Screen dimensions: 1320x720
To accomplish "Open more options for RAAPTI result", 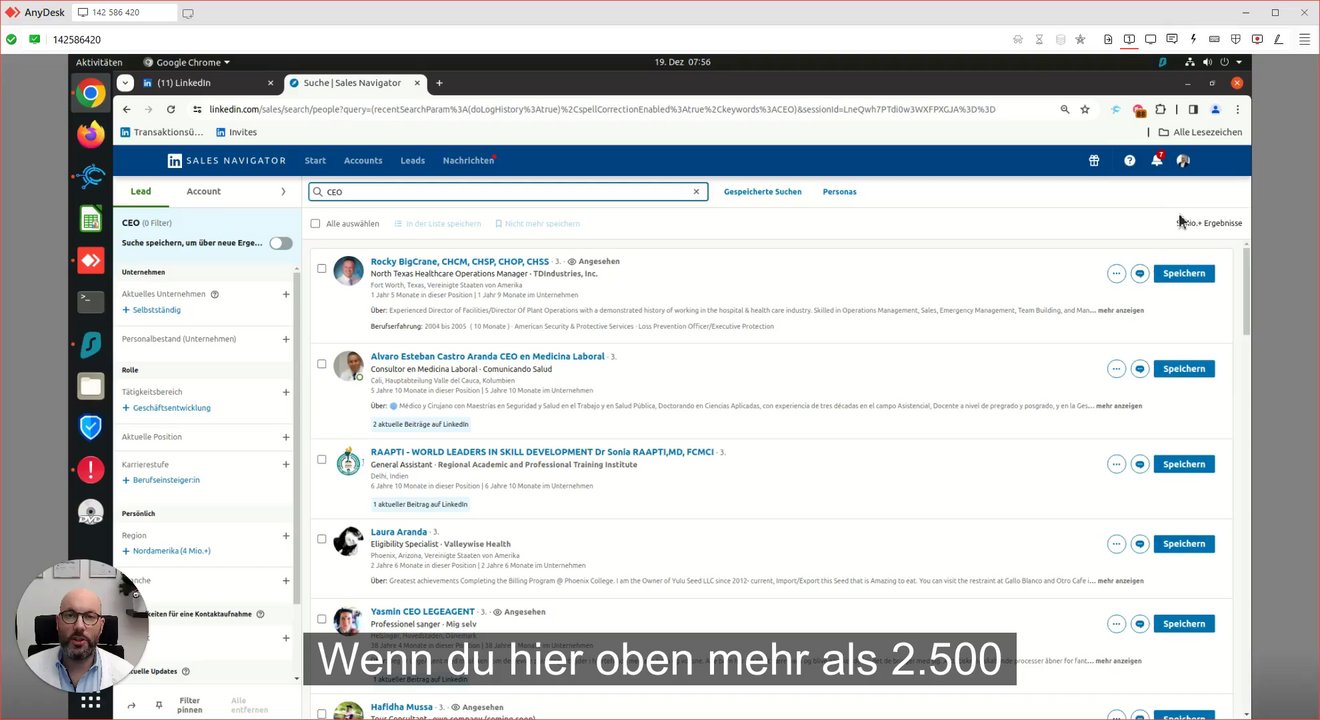I will click(x=1116, y=464).
